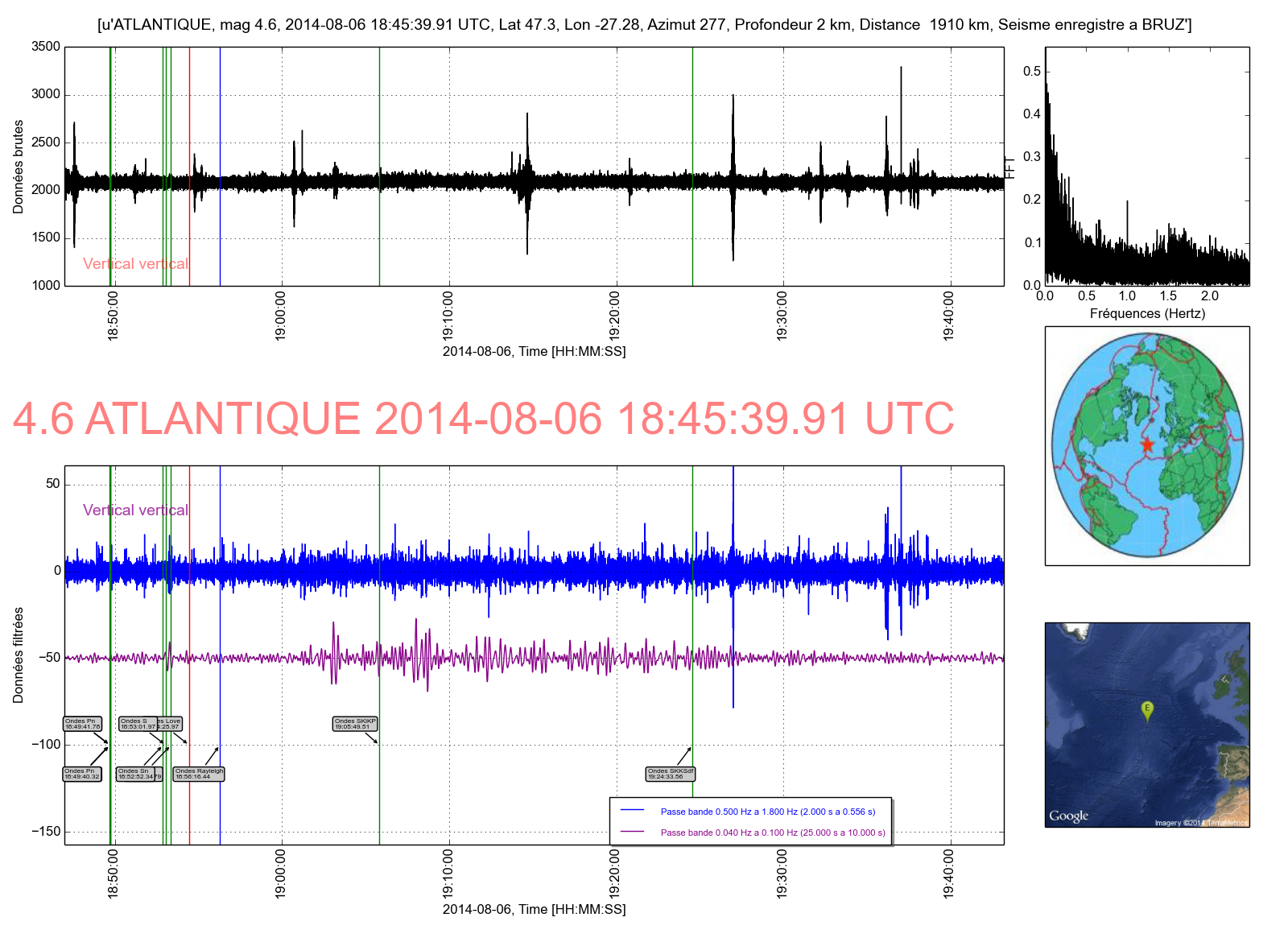Click the Fréquences (Hertz) axis label
Screen dimensions: 1288x938
tap(1147, 313)
